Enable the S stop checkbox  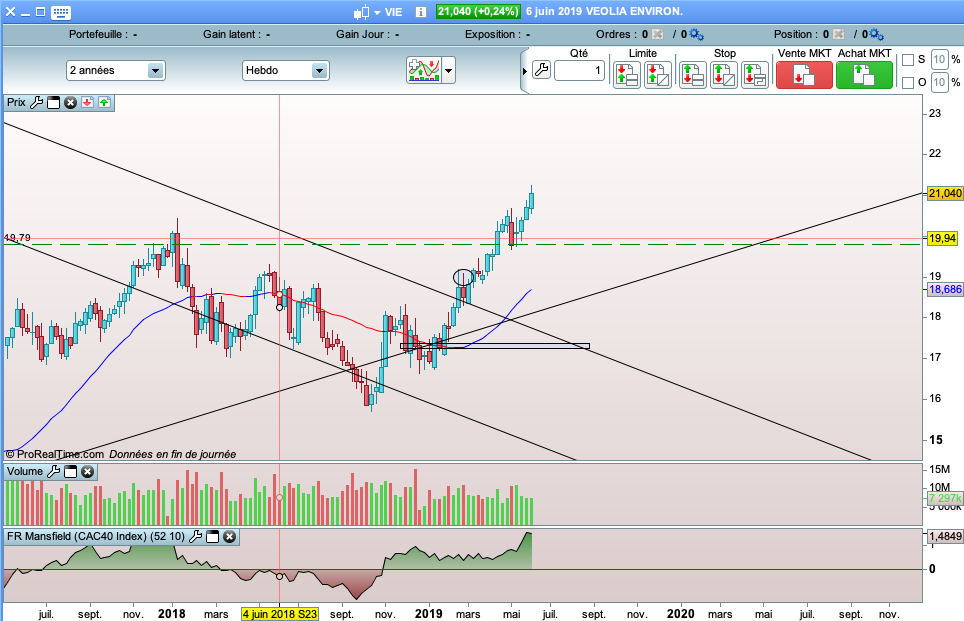click(x=907, y=60)
